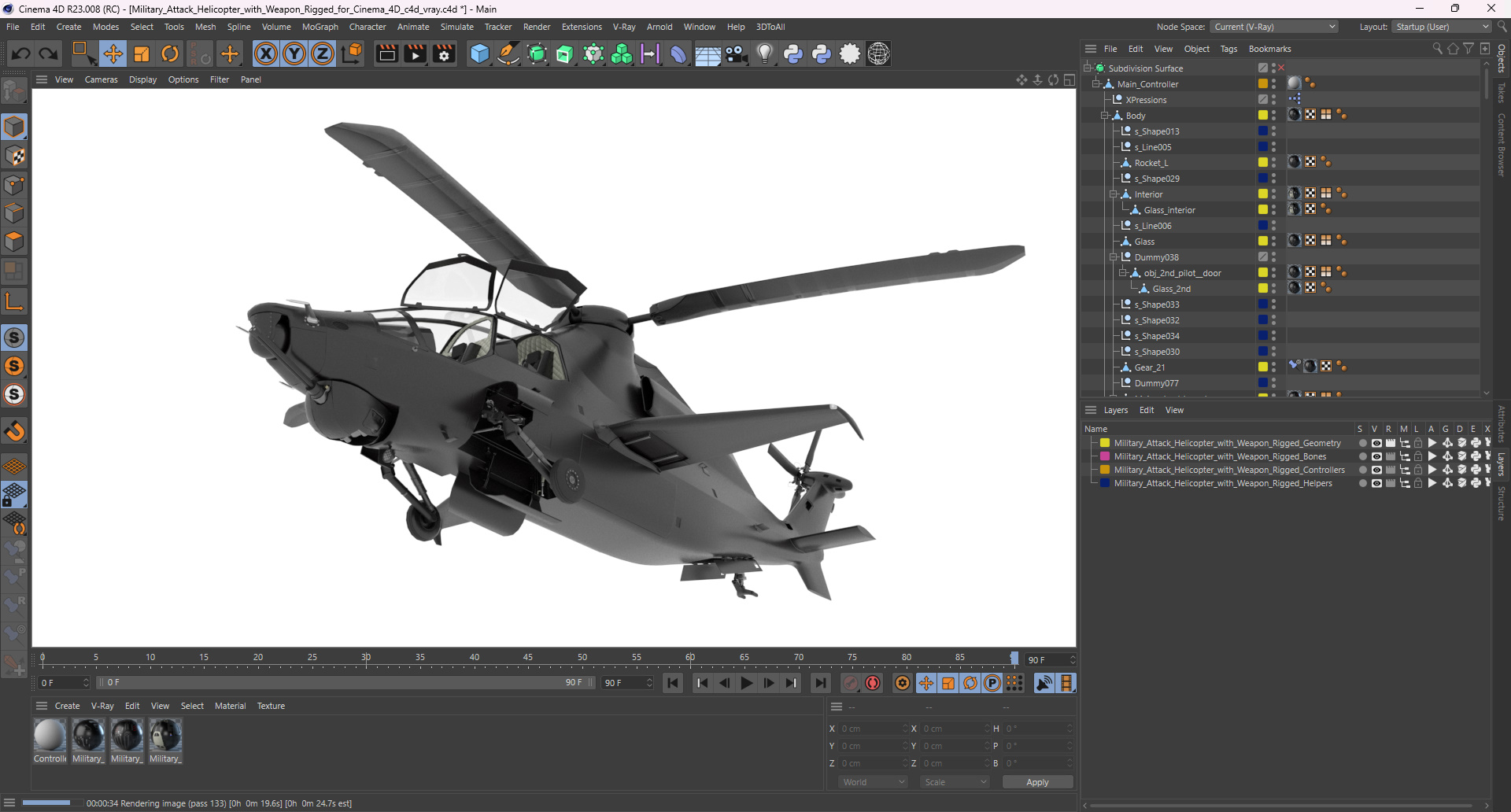Image resolution: width=1511 pixels, height=812 pixels.
Task: Click the Floor grid icon
Action: point(707,54)
